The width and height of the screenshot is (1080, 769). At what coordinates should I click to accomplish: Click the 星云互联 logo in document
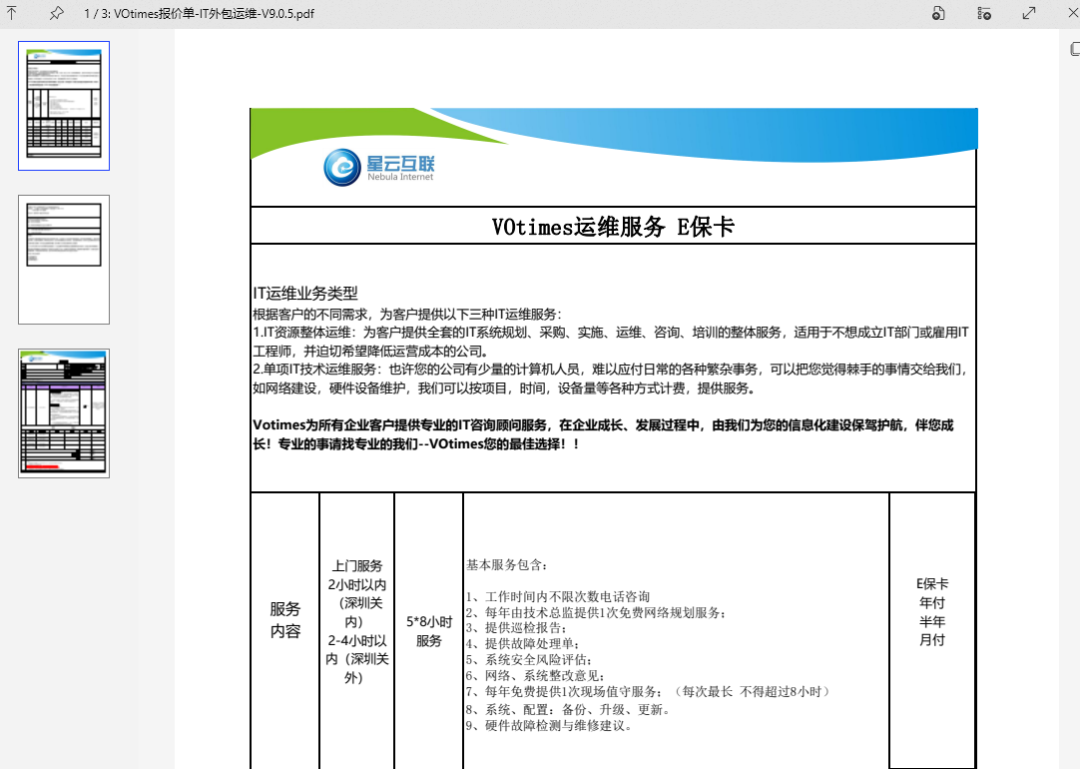pos(379,167)
